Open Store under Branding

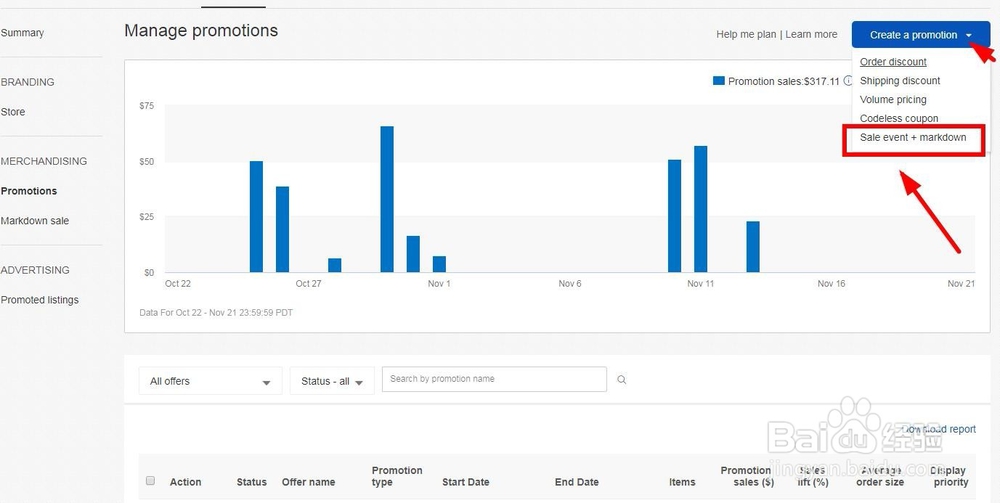click(x=13, y=112)
